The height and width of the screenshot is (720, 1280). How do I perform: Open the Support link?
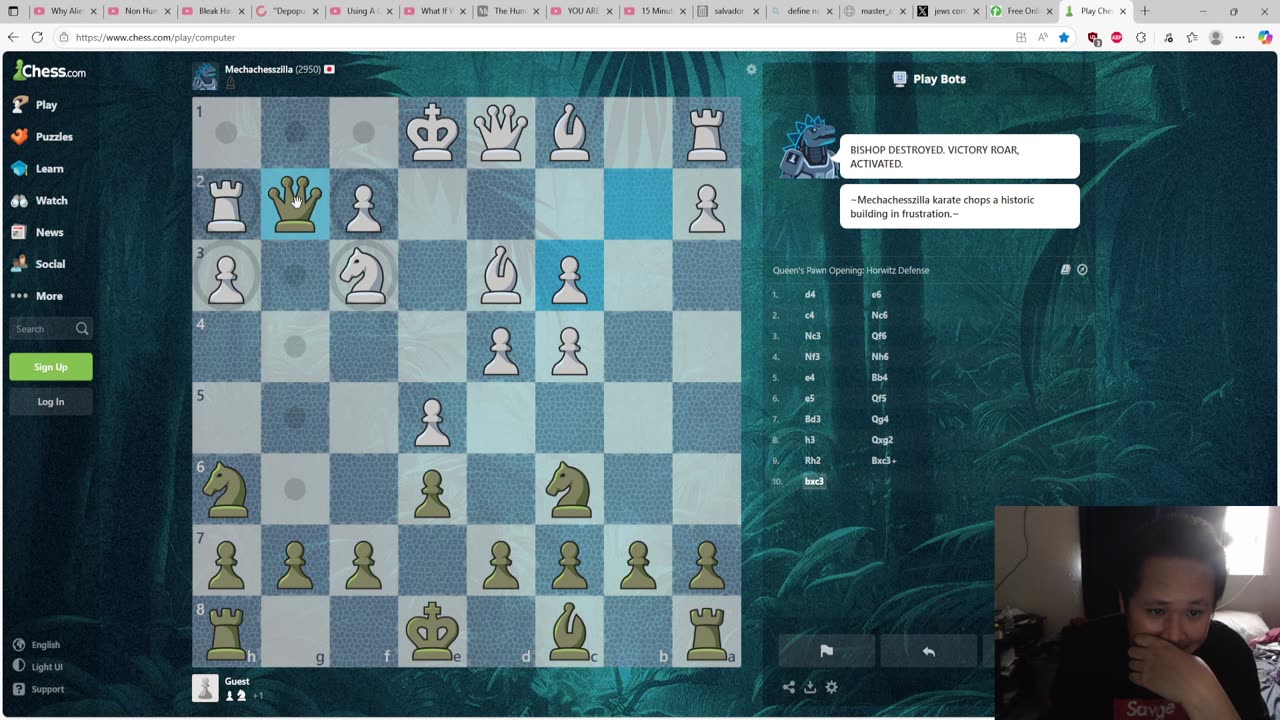coord(38,689)
